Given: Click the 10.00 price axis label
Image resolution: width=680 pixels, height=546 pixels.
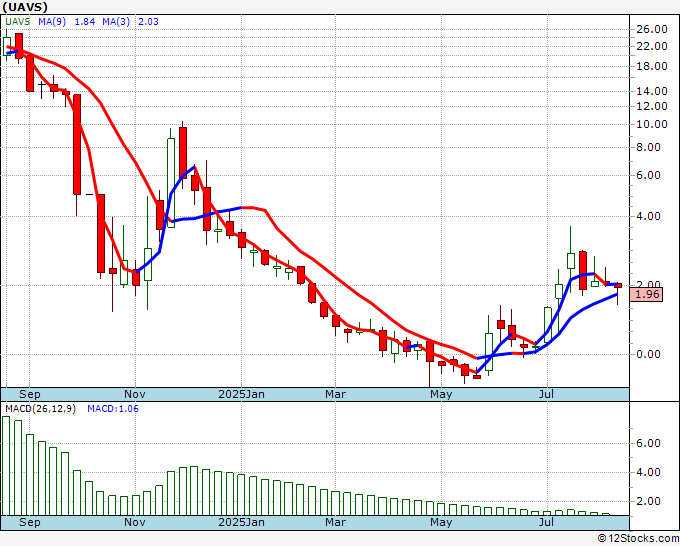Looking at the screenshot, I should pos(652,124).
